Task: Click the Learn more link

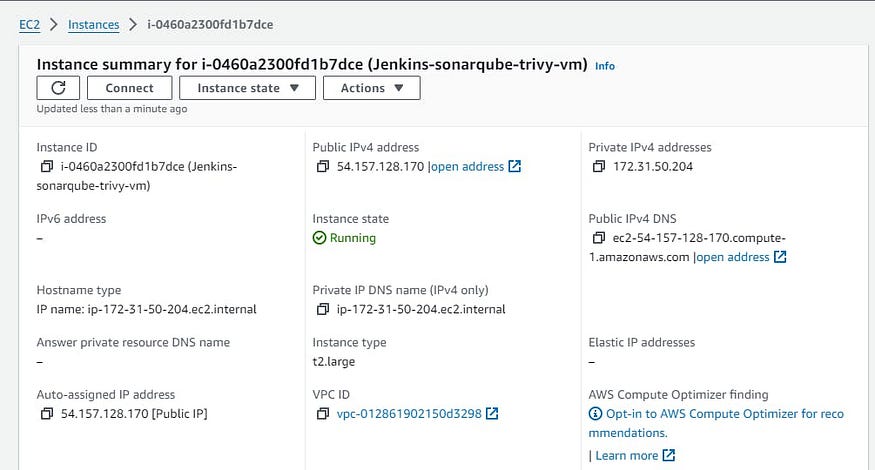Action: pos(627,455)
